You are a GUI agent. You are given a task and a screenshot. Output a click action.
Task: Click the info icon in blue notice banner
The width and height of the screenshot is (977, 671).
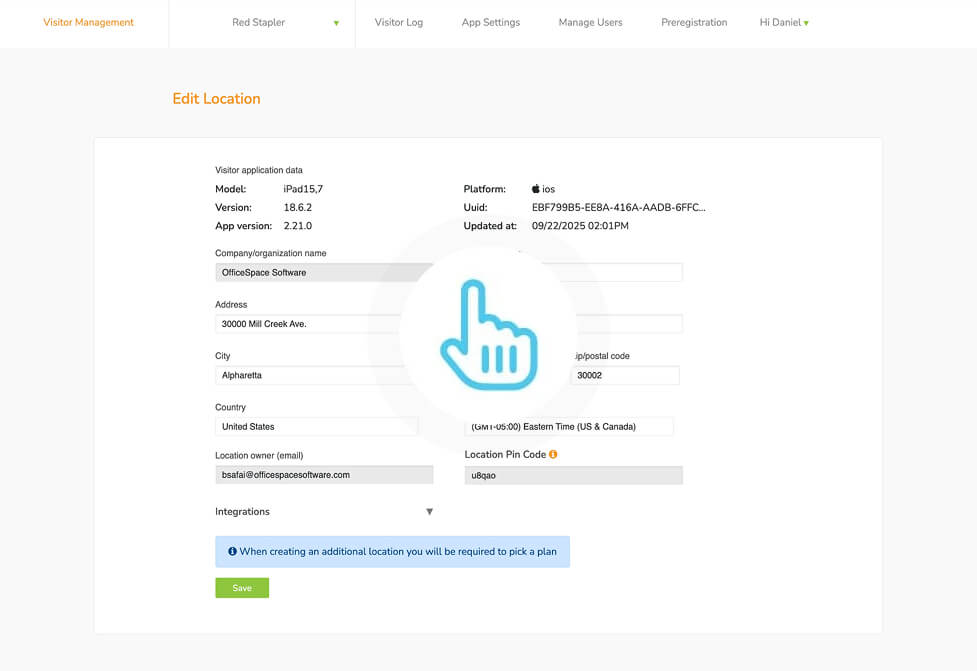(232, 551)
